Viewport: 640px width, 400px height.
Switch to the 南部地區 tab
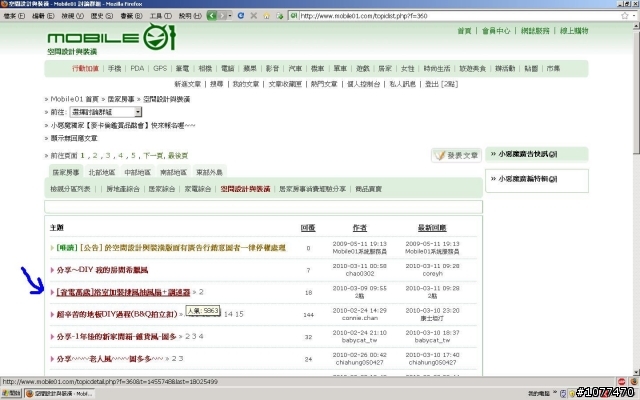pos(173,172)
